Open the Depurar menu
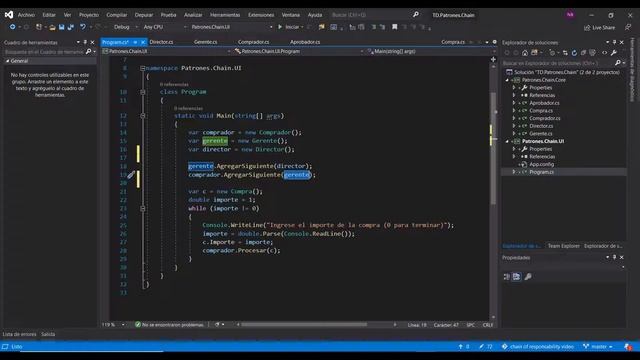The image size is (640, 360). [x=144, y=15]
